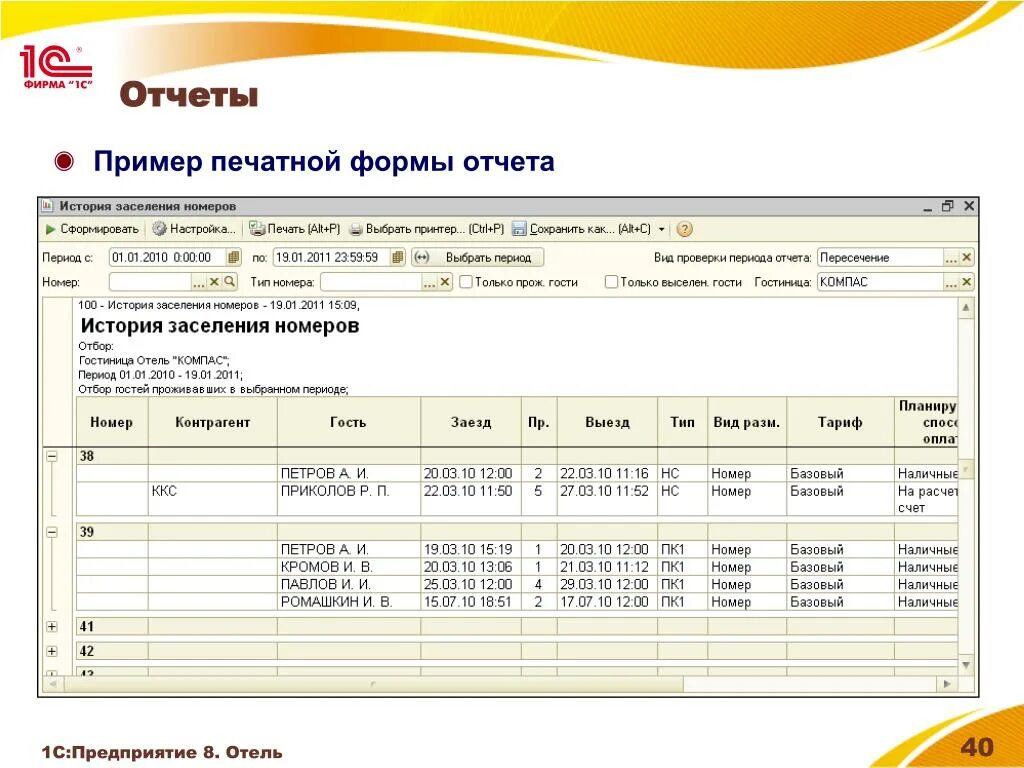Click the Вид разм. column header
The width and height of the screenshot is (1024, 768).
pos(747,423)
